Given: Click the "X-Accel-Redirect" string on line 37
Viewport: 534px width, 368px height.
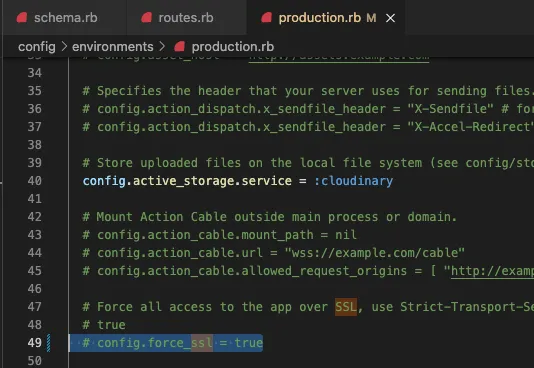Looking at the screenshot, I should click(470, 127).
